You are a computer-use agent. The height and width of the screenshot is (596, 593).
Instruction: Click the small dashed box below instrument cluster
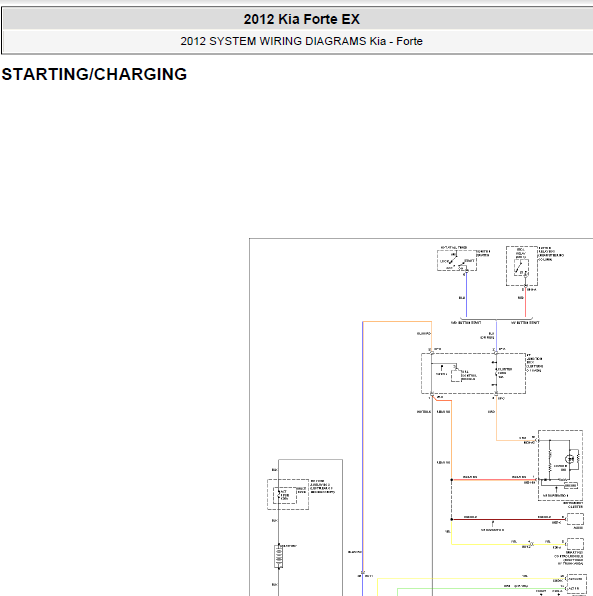[575, 519]
